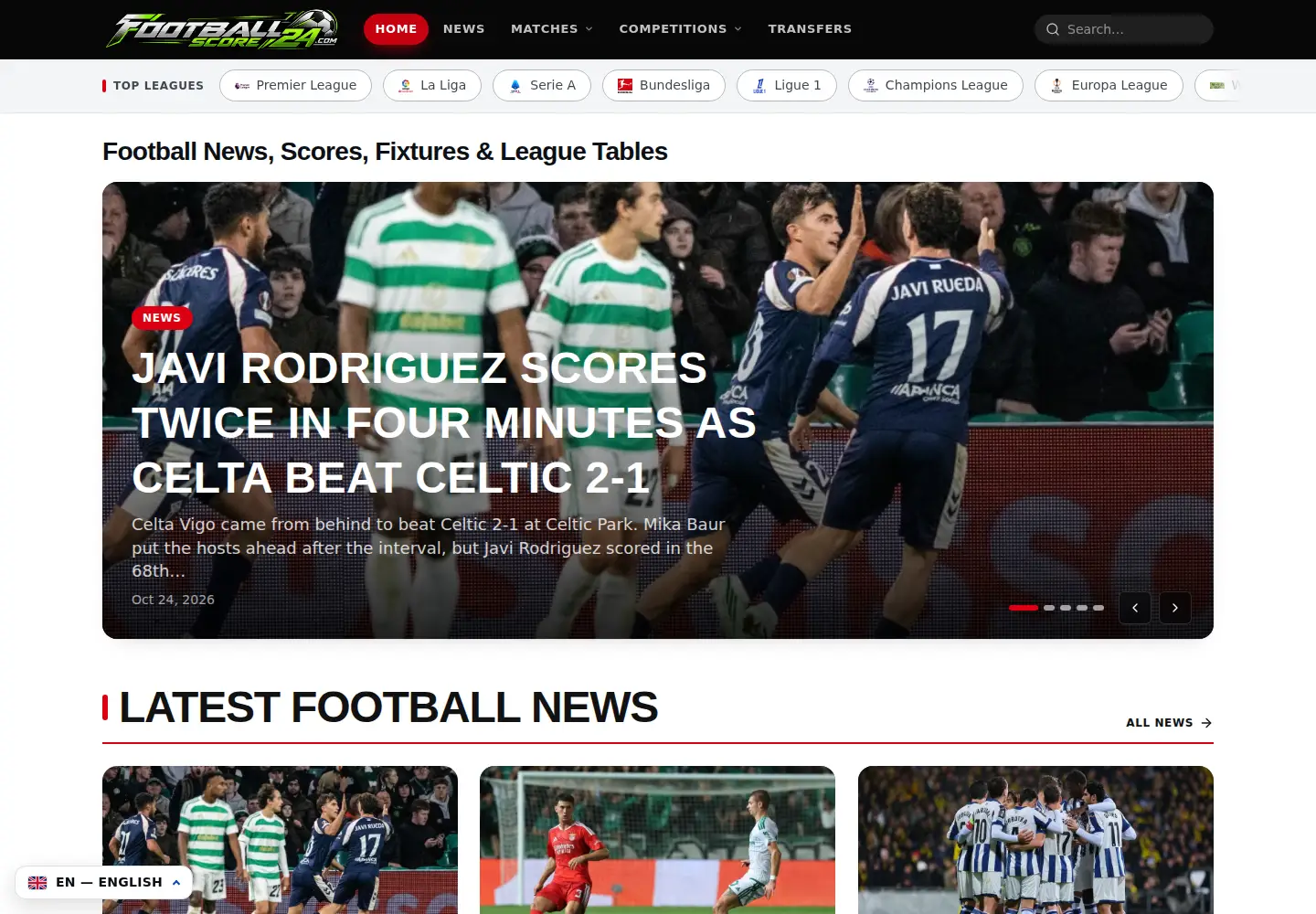This screenshot has height=914, width=1316.
Task: Go to previous carousel slide arrow
Action: pyautogui.click(x=1135, y=608)
